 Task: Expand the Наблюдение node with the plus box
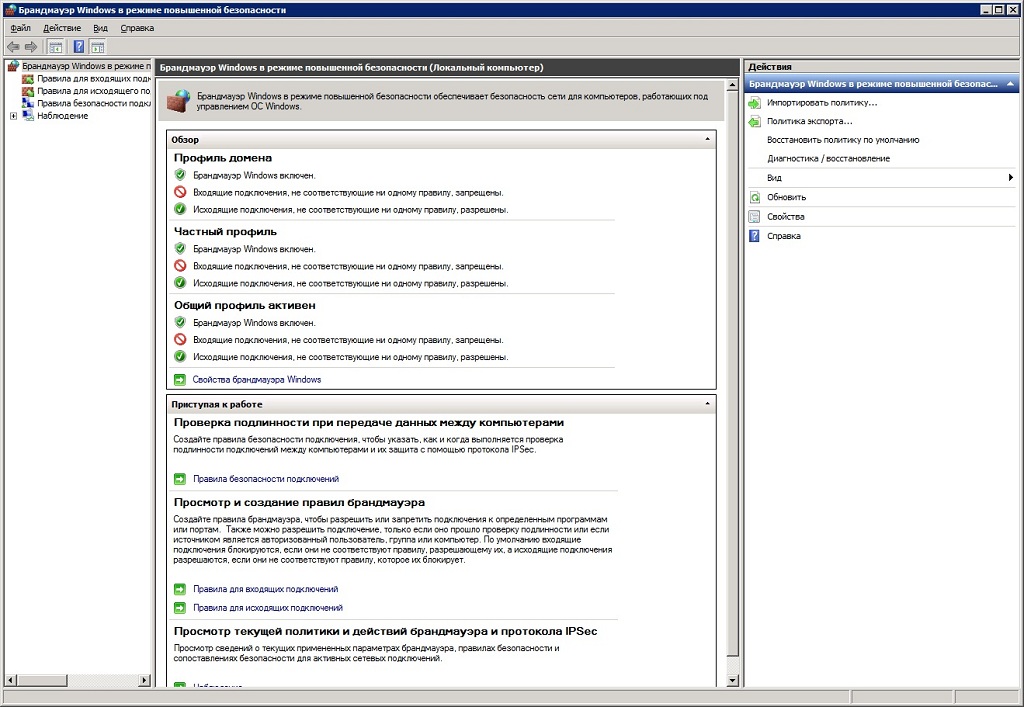pyautogui.click(x=13, y=116)
